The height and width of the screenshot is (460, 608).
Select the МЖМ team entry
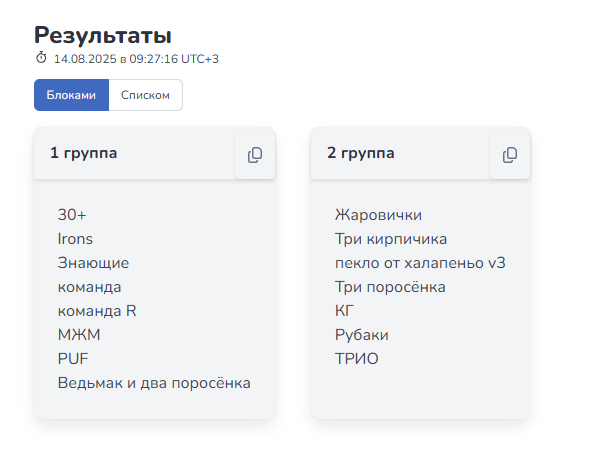click(79, 335)
